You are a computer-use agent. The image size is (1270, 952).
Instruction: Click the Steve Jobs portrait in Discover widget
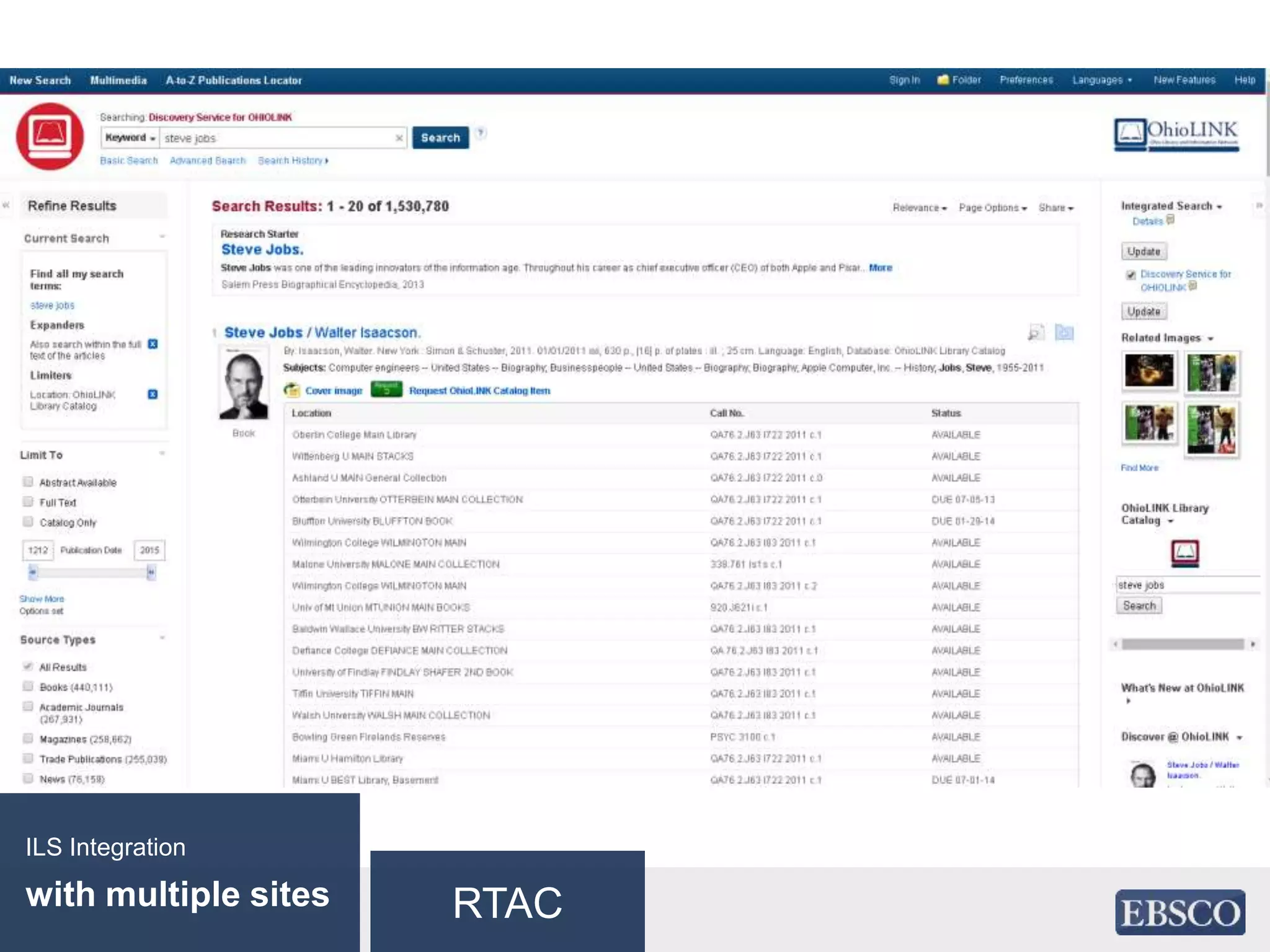pos(1142,773)
